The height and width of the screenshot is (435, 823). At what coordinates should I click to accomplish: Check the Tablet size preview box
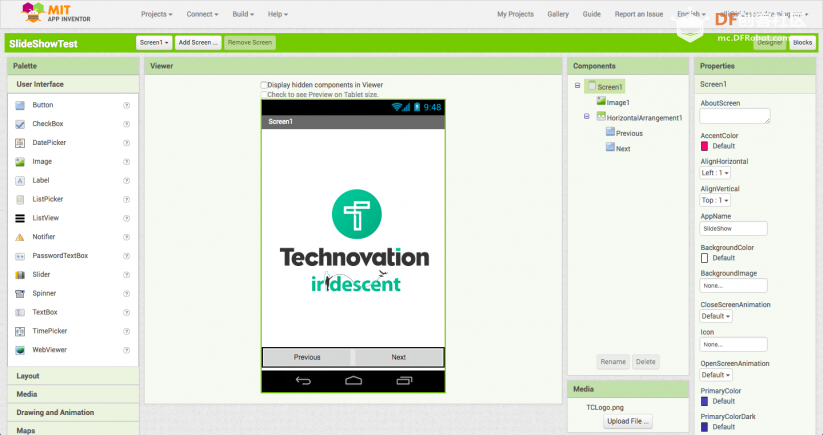point(264,94)
